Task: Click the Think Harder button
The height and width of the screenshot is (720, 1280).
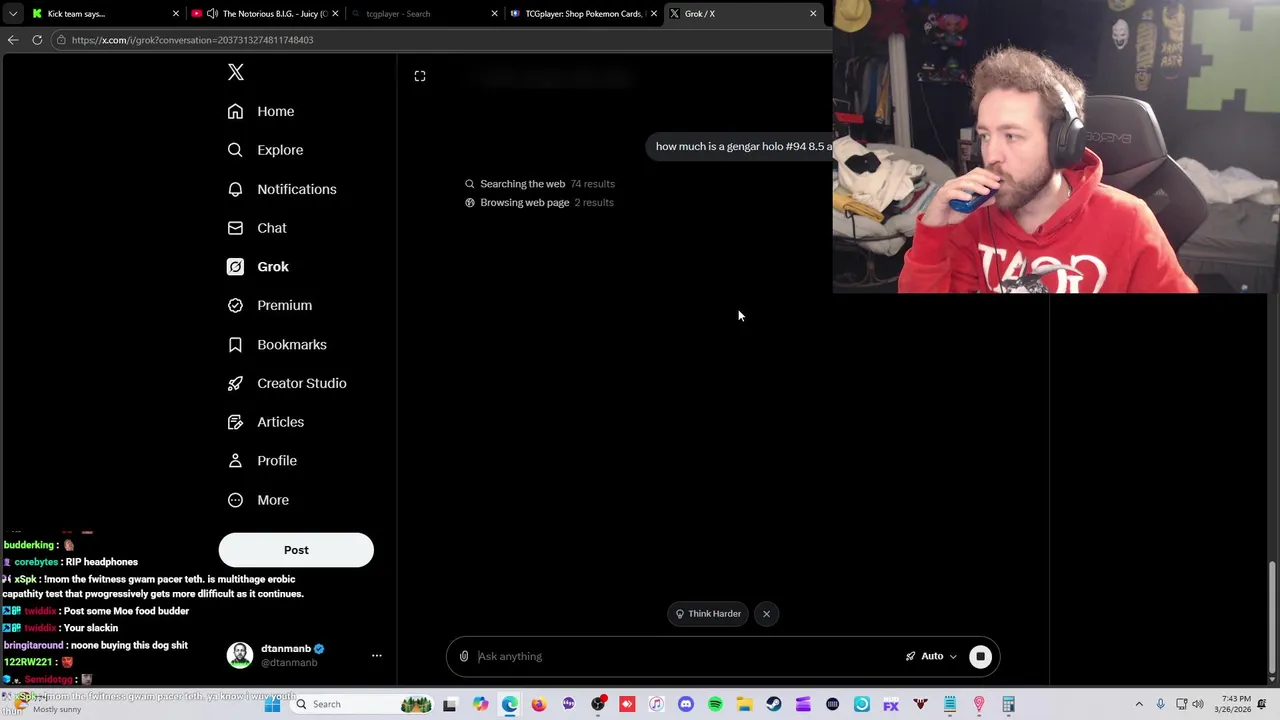Action: [708, 614]
